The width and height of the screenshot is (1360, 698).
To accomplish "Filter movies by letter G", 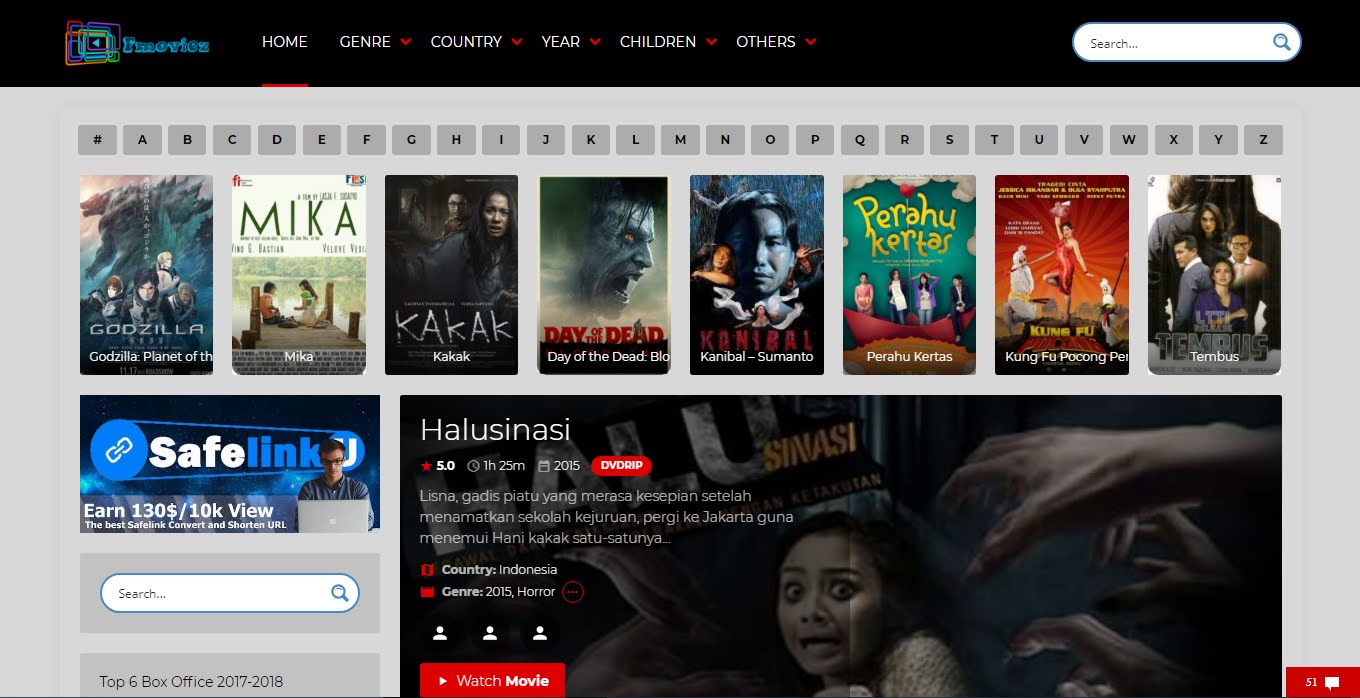I will 411,140.
